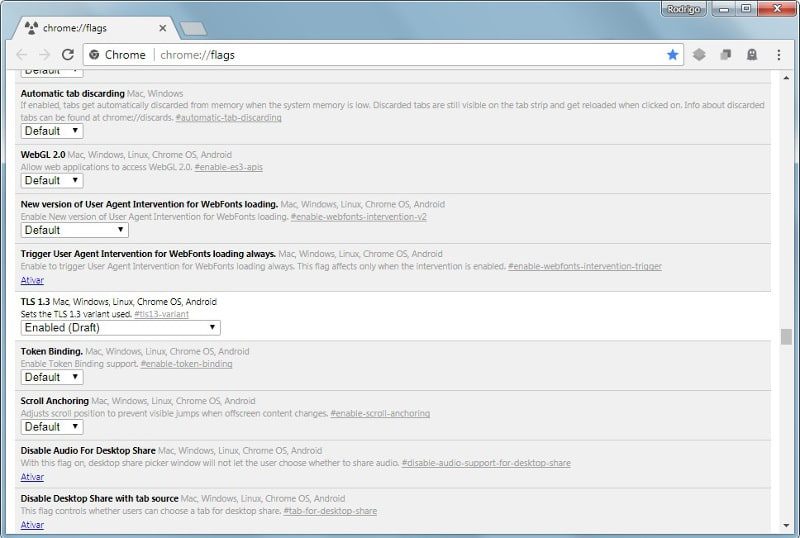Click Ativar under Disable Audio For Desktop Share

click(32, 477)
